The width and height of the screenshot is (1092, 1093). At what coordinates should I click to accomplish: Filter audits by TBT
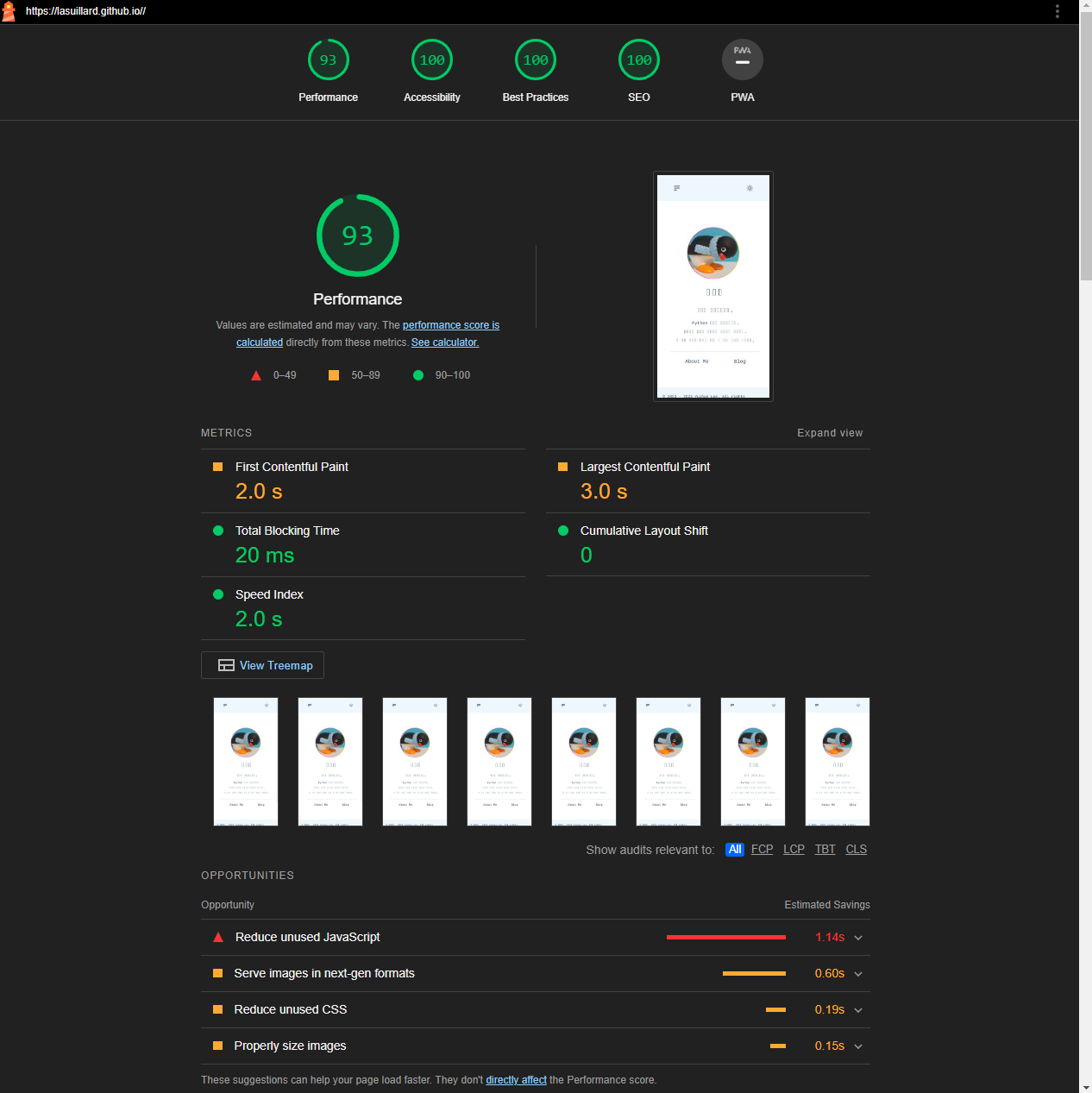click(825, 850)
